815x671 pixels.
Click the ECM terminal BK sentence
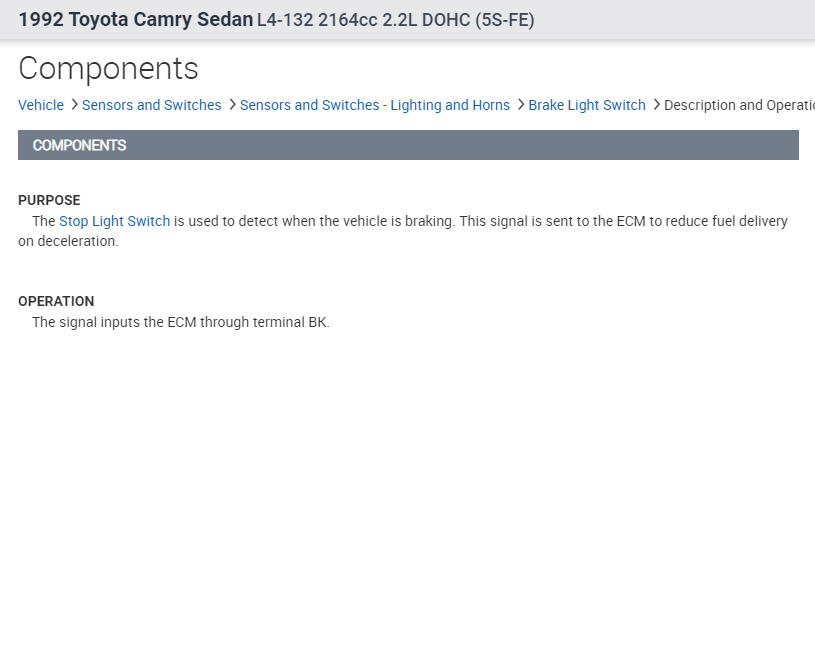pos(180,322)
